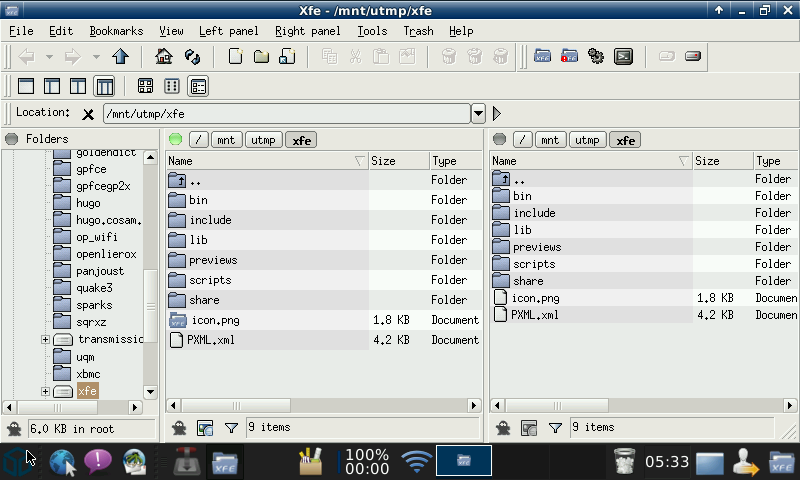Show small icons view
The width and height of the screenshot is (800, 480).
click(x=172, y=86)
